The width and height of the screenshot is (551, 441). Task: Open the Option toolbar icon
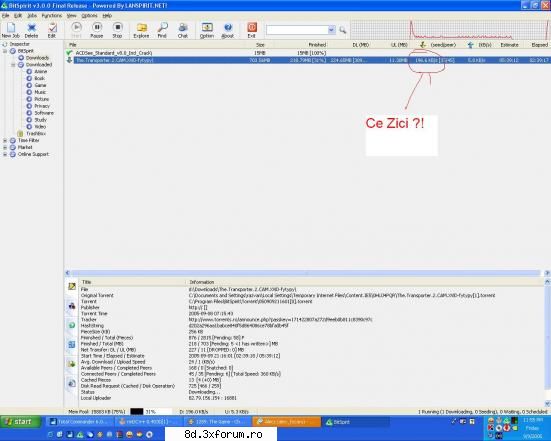tap(207, 30)
